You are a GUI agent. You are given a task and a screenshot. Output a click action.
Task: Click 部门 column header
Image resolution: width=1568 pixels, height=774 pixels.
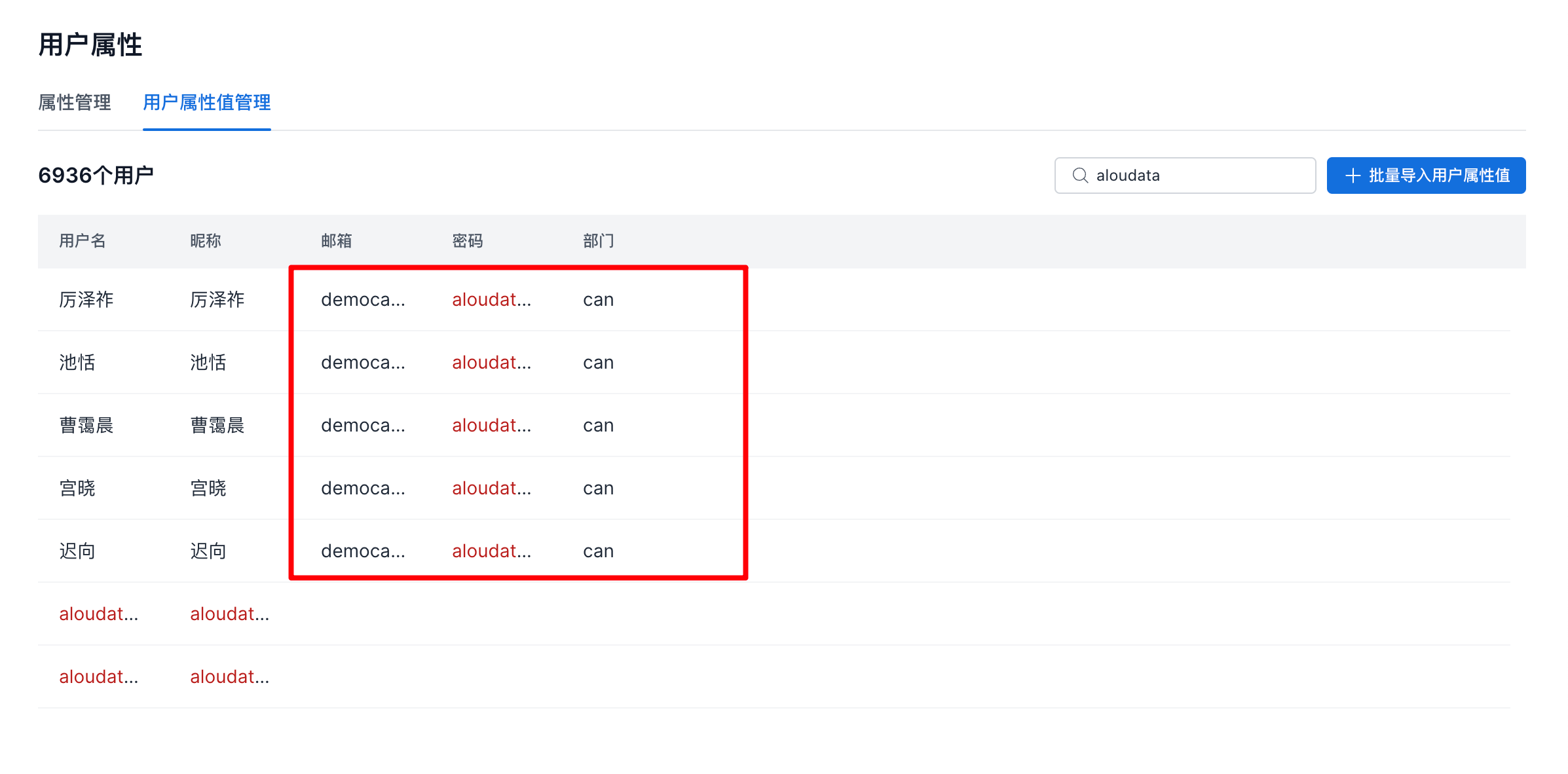[599, 241]
